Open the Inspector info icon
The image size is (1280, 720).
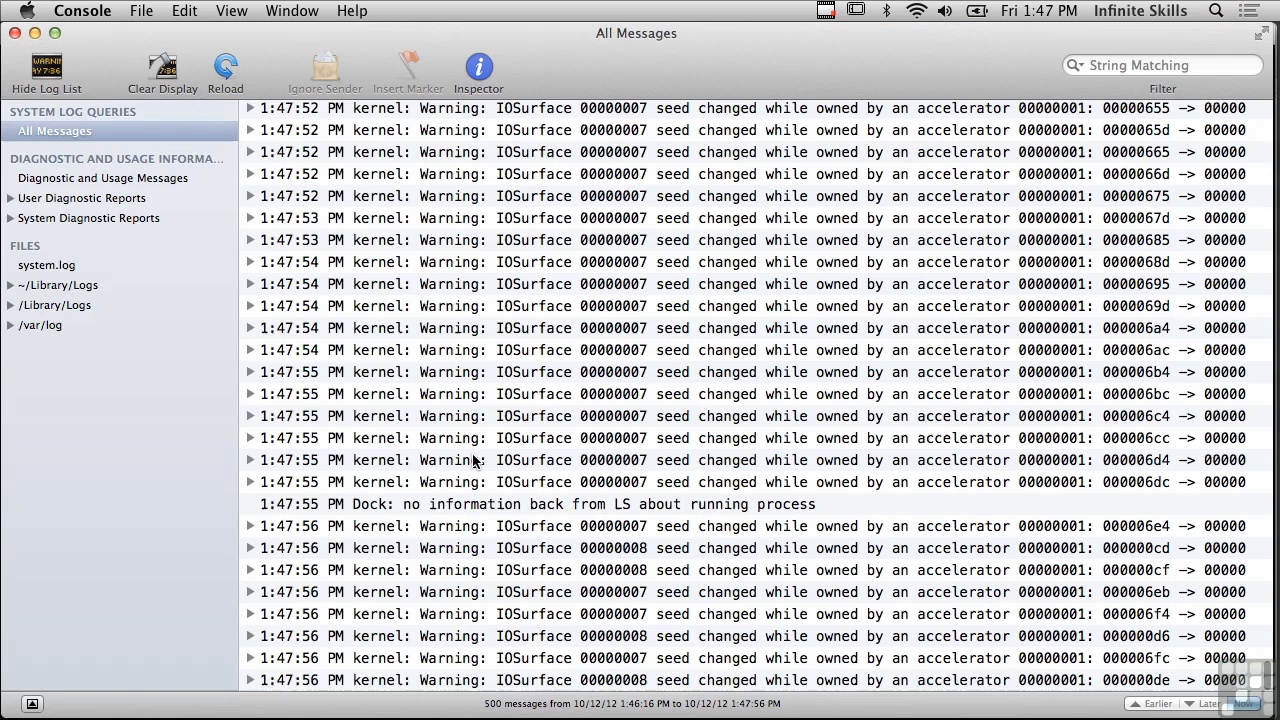[x=479, y=67]
